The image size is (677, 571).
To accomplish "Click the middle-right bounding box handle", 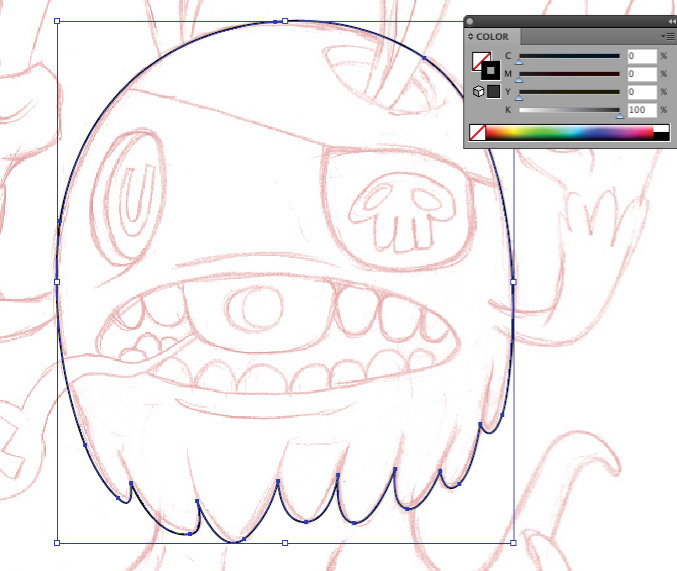I will [513, 282].
